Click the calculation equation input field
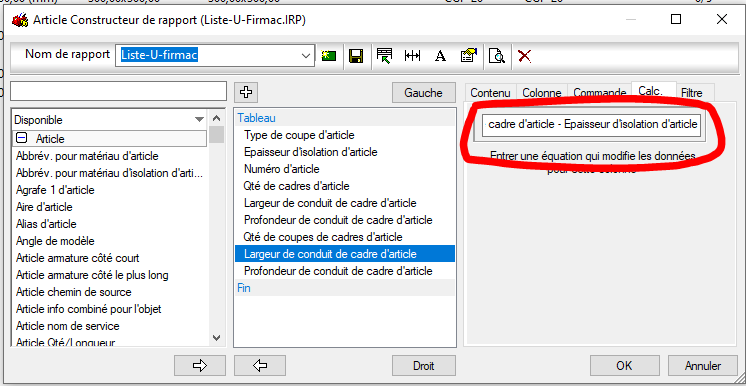The width and height of the screenshot is (746, 386). click(x=591, y=125)
